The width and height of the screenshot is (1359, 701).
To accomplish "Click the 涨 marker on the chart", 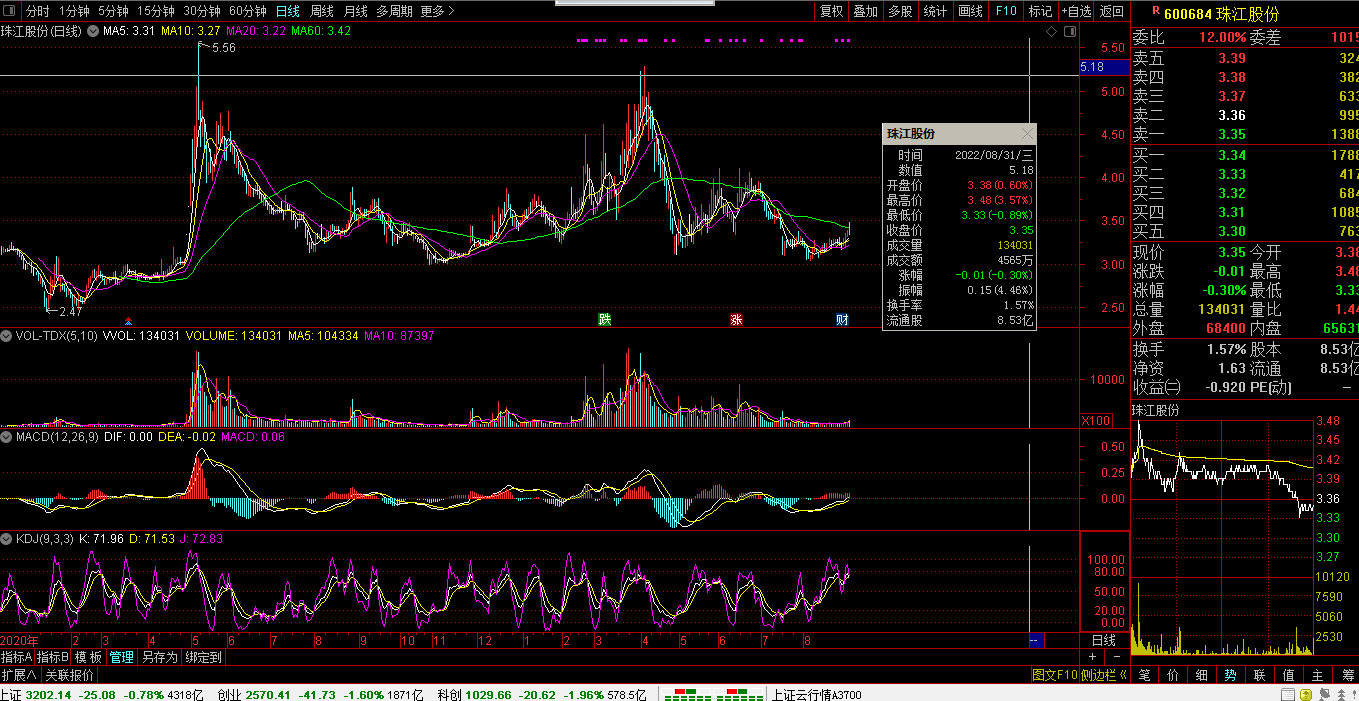I will 736,320.
